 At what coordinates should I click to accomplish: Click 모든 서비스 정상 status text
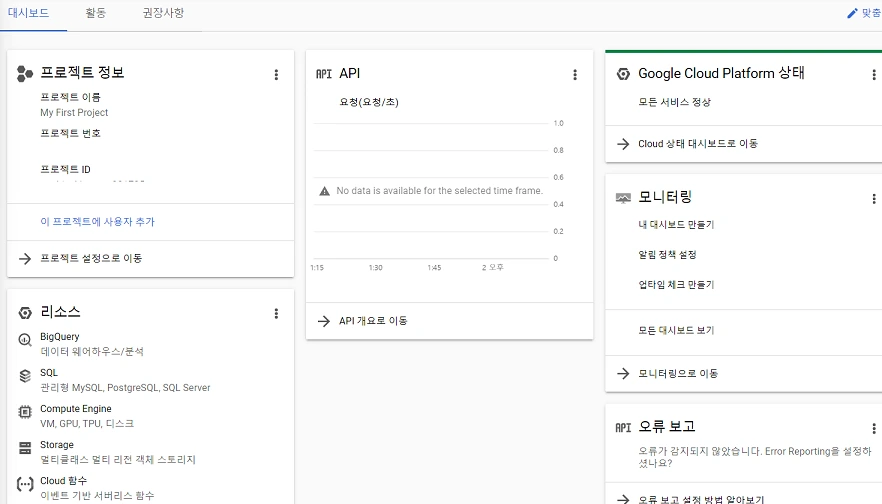pos(674,102)
